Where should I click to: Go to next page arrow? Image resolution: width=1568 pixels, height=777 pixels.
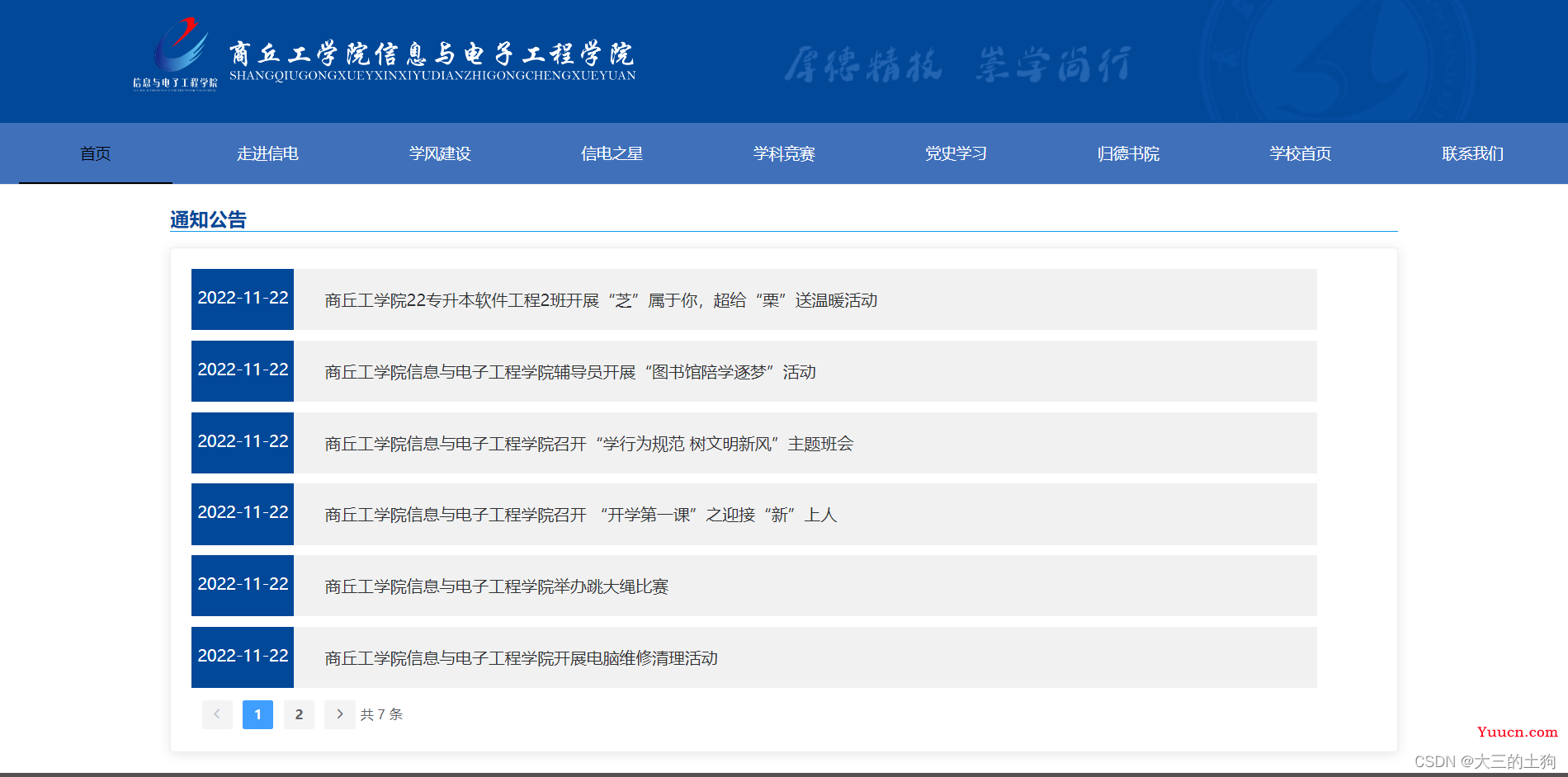339,714
